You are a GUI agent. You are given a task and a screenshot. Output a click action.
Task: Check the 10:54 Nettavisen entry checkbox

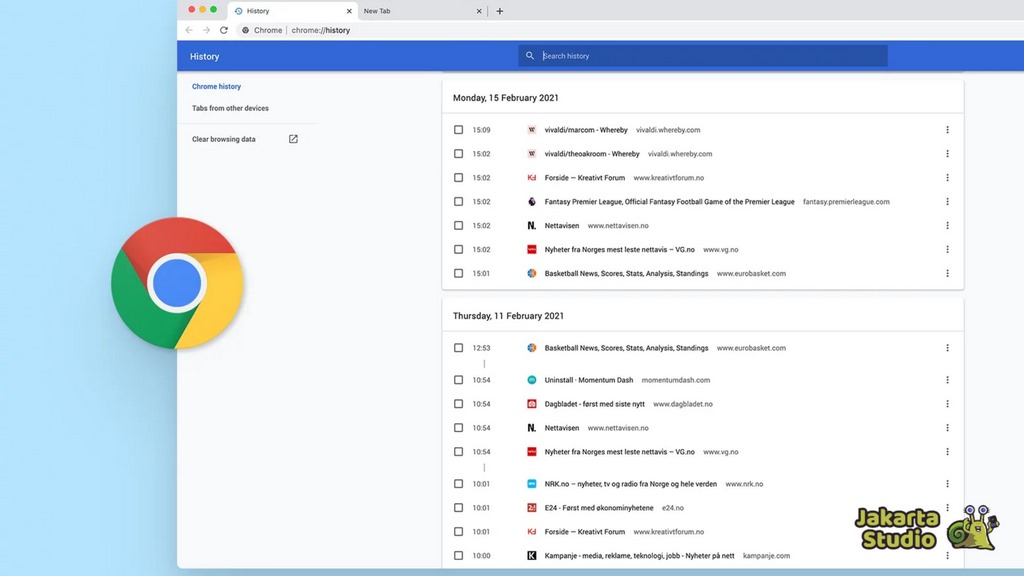click(x=458, y=428)
